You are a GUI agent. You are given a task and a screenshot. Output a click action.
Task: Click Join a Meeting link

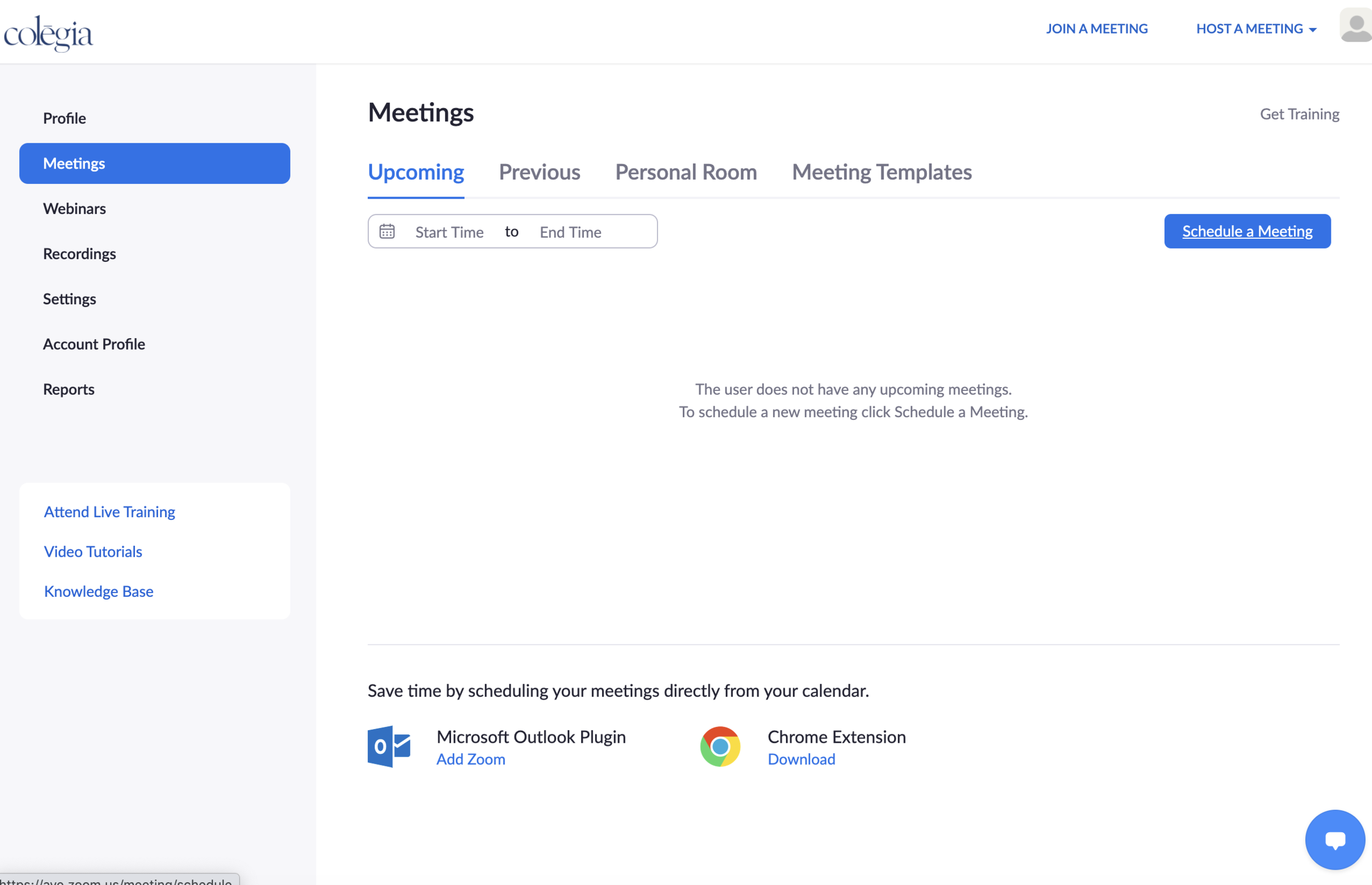pyautogui.click(x=1097, y=29)
